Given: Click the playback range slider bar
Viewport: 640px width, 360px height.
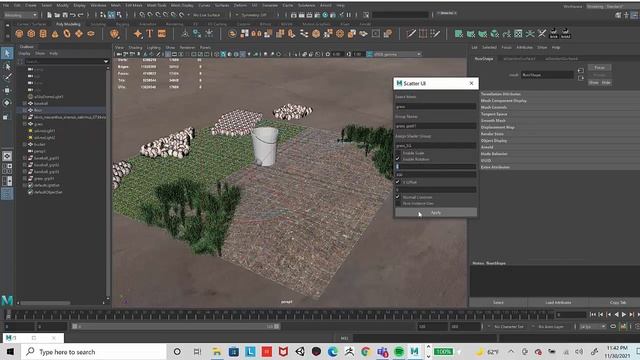Looking at the screenshot, I should pyautogui.click(x=176, y=326).
